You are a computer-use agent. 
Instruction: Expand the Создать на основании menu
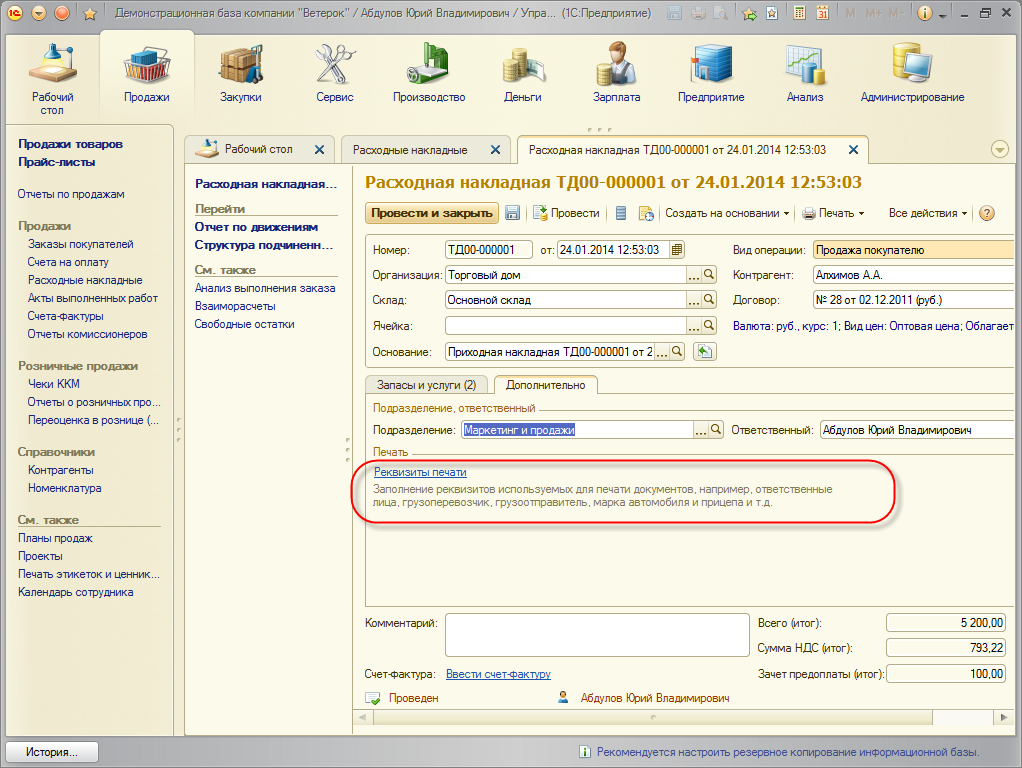point(727,213)
